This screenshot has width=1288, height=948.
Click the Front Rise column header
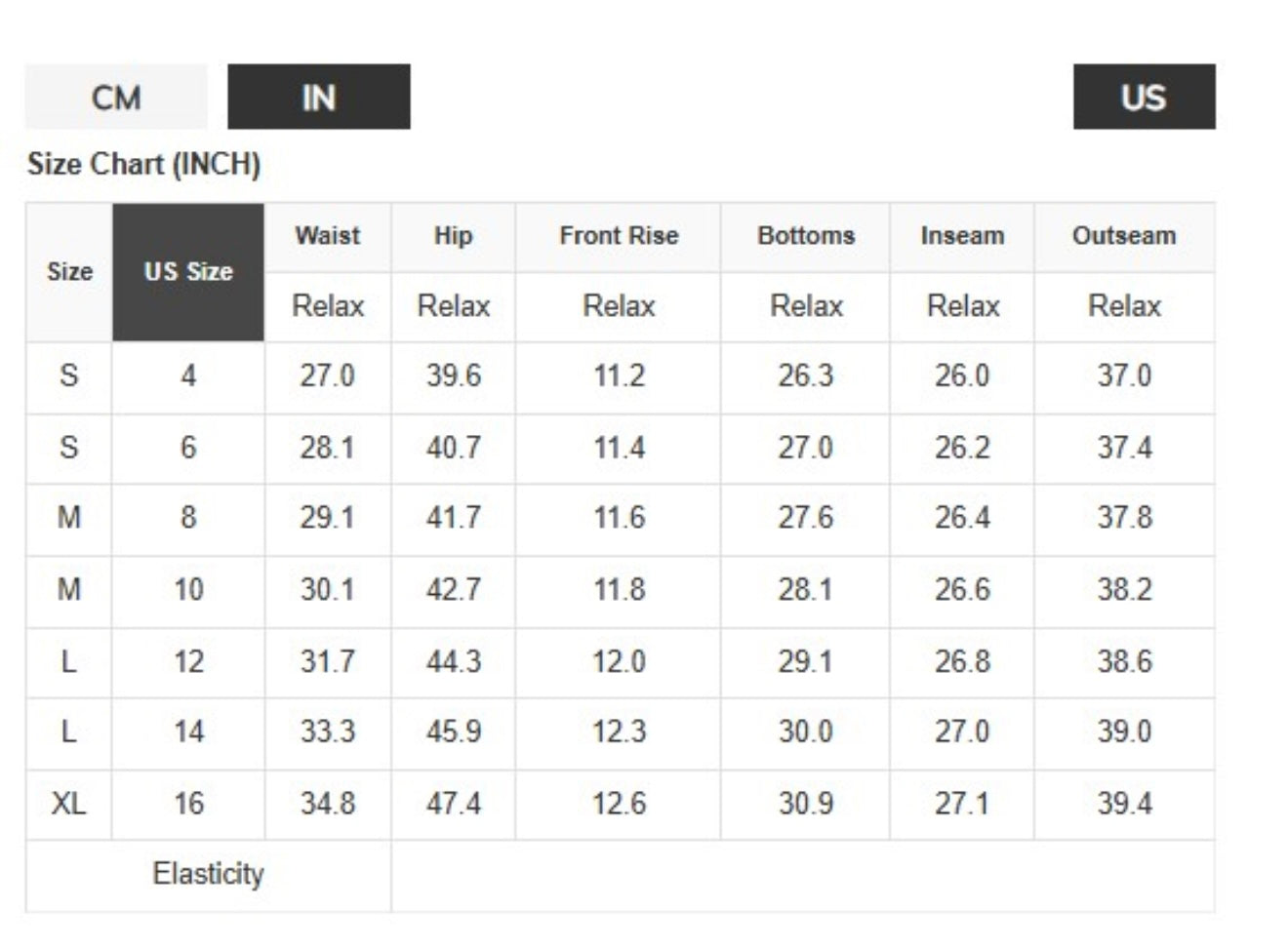[619, 237]
